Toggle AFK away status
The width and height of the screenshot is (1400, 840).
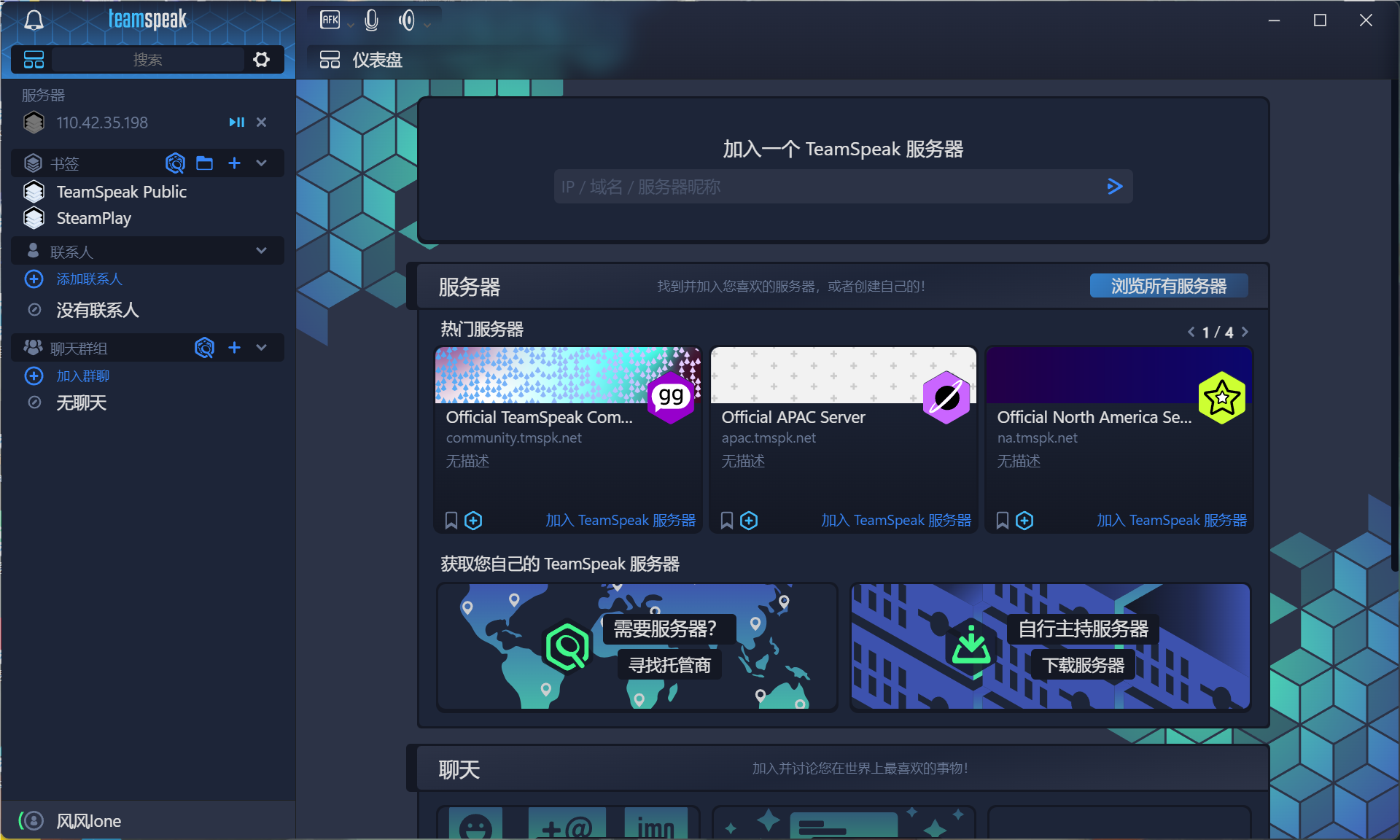330,20
